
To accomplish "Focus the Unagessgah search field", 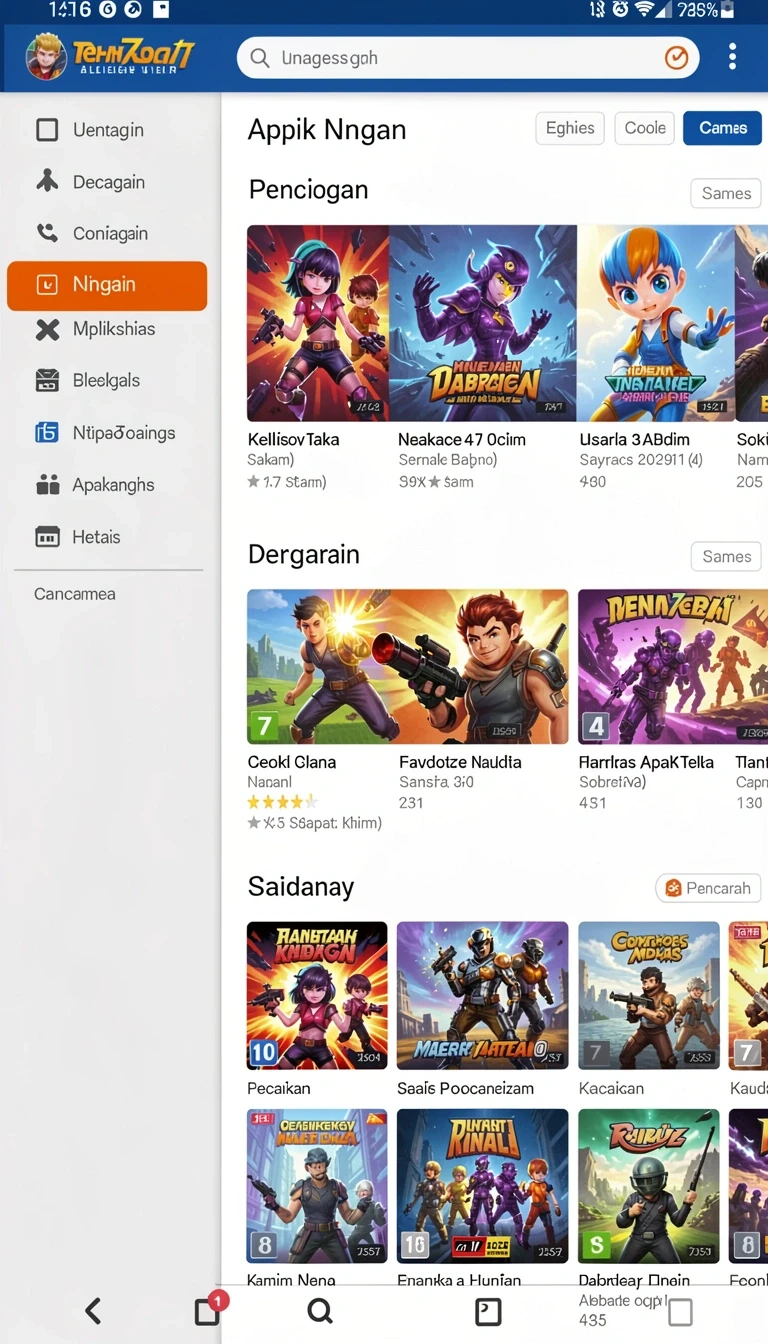I will pos(468,58).
